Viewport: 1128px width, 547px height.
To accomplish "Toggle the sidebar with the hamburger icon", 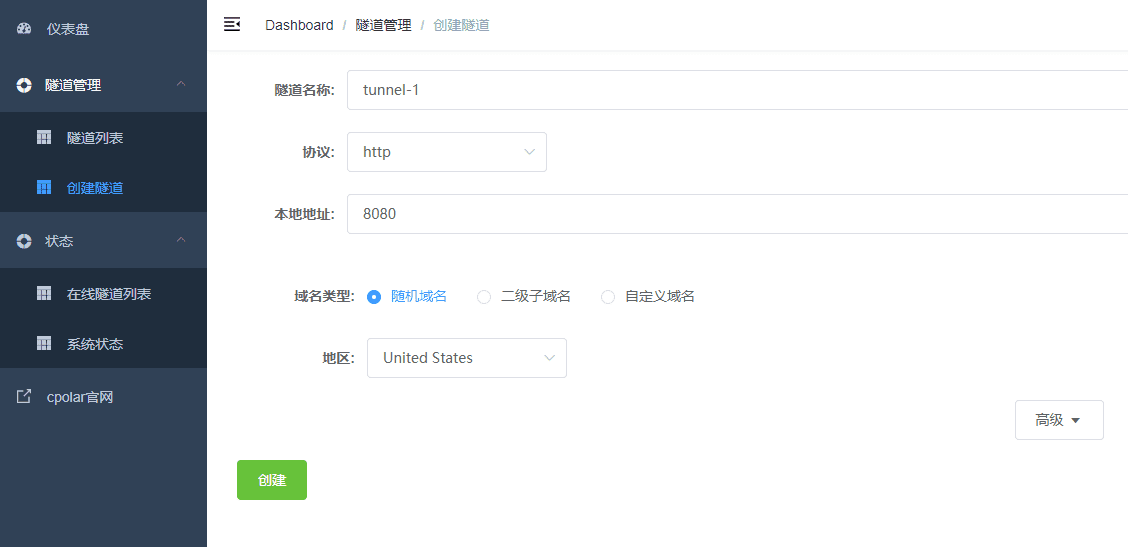I will [232, 24].
